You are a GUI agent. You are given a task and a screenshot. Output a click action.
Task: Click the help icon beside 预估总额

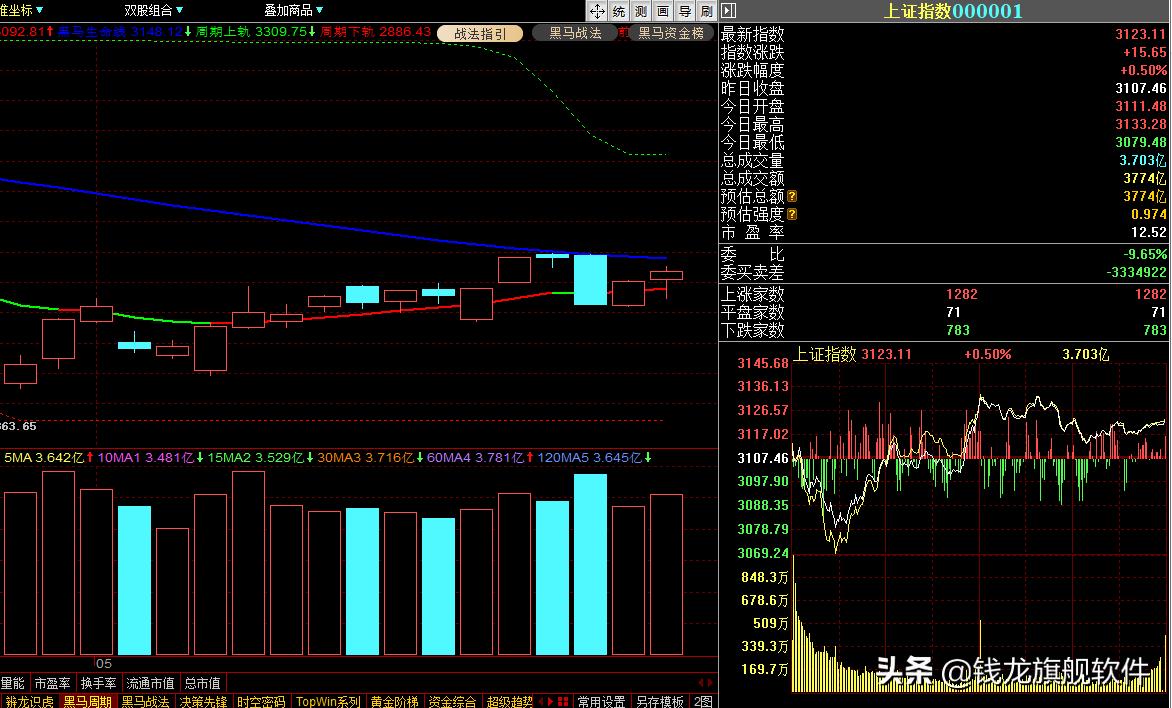pyautogui.click(x=792, y=197)
